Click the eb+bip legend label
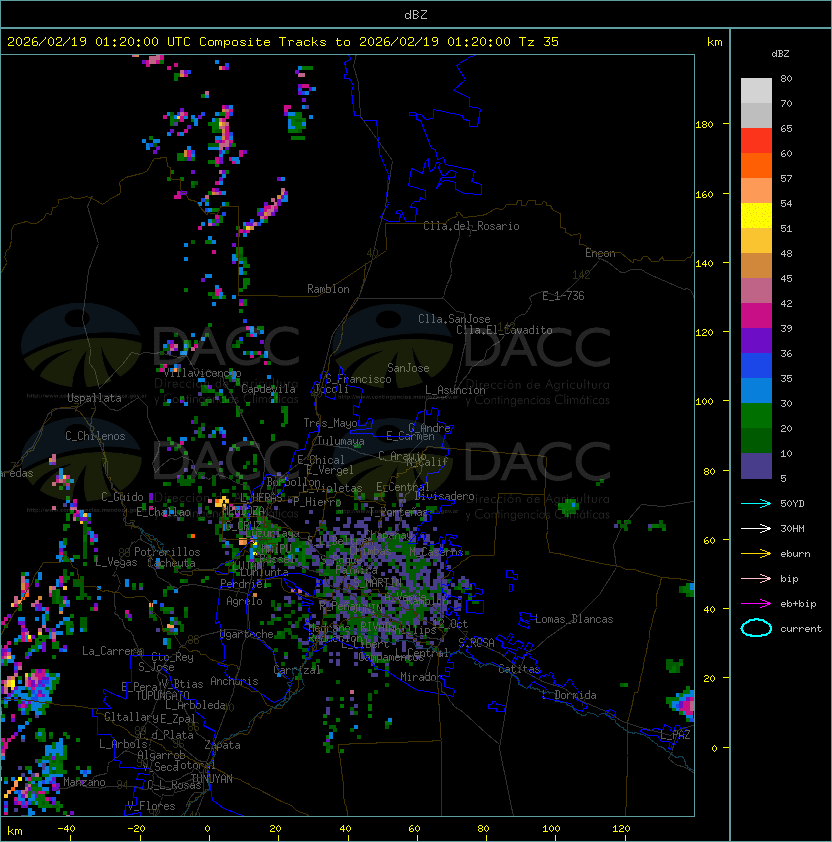 click(798, 604)
